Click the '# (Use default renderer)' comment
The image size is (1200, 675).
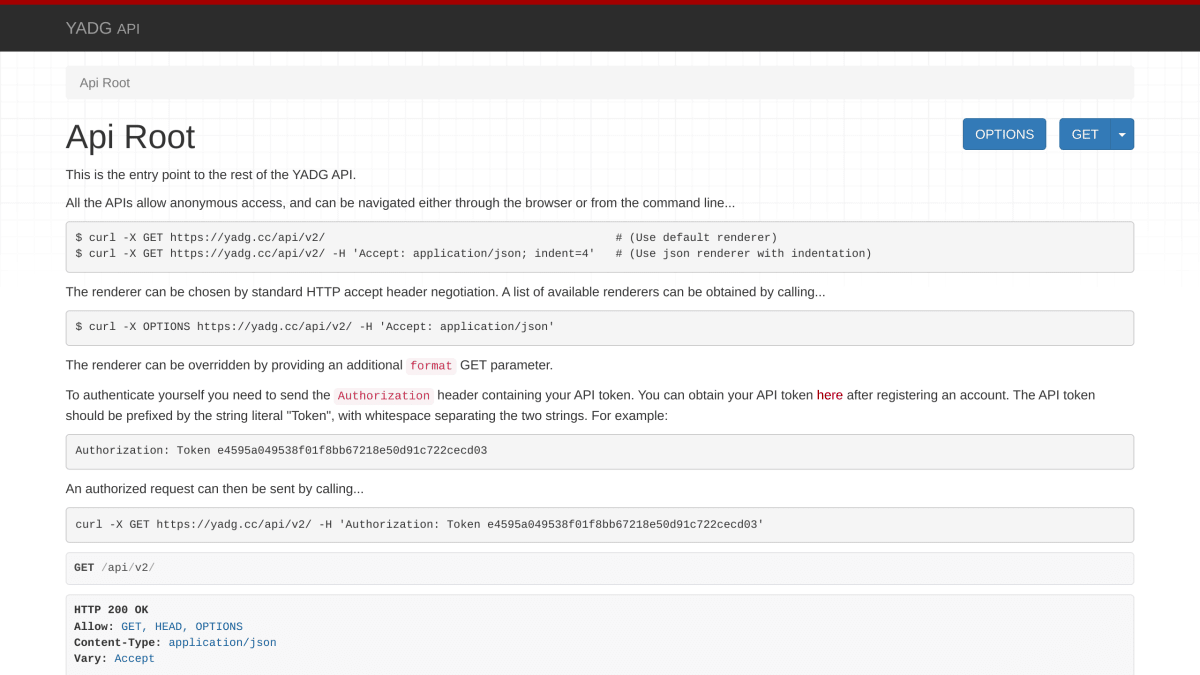tap(696, 238)
